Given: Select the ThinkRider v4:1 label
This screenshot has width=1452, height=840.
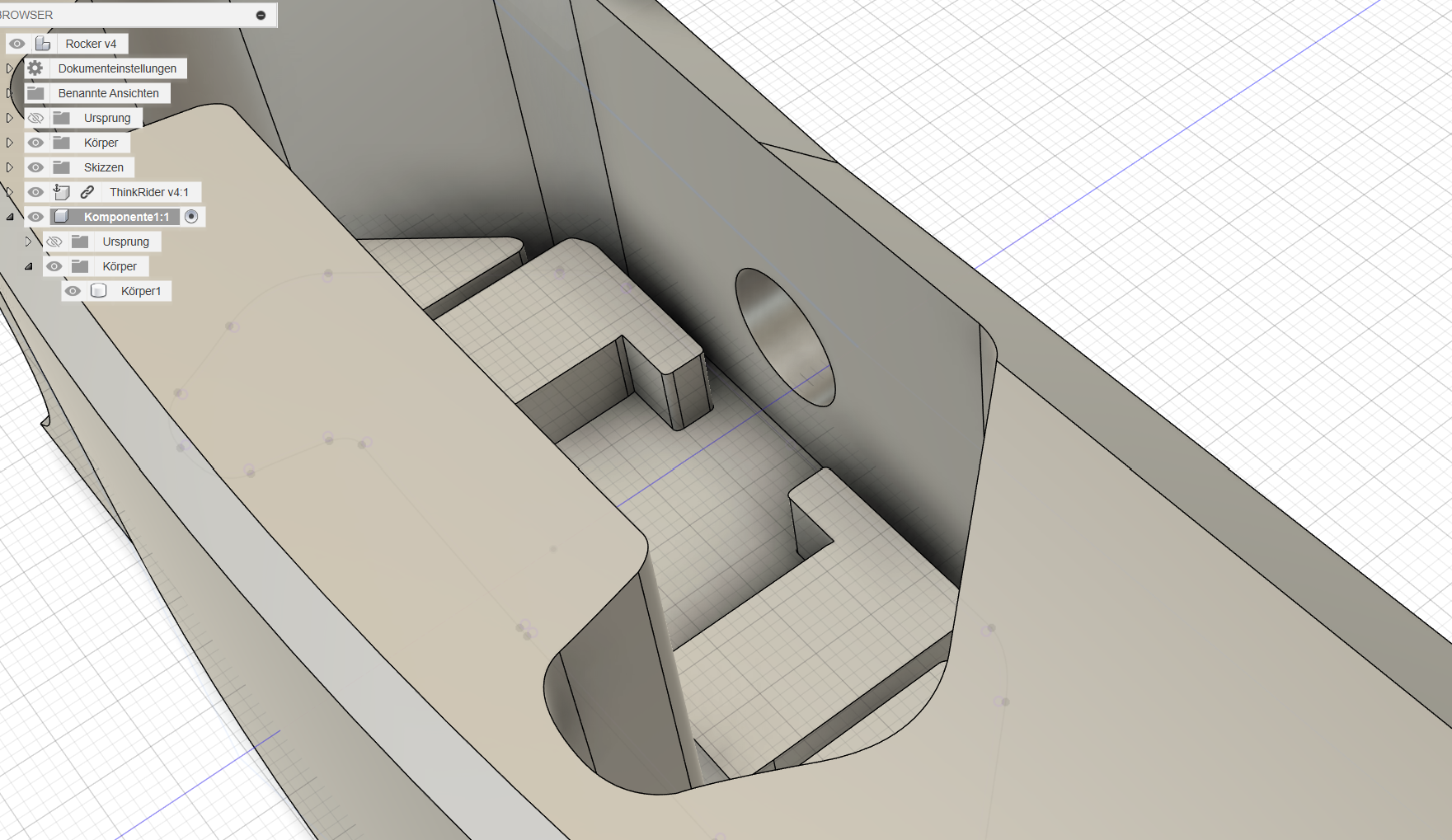Looking at the screenshot, I should 149,192.
